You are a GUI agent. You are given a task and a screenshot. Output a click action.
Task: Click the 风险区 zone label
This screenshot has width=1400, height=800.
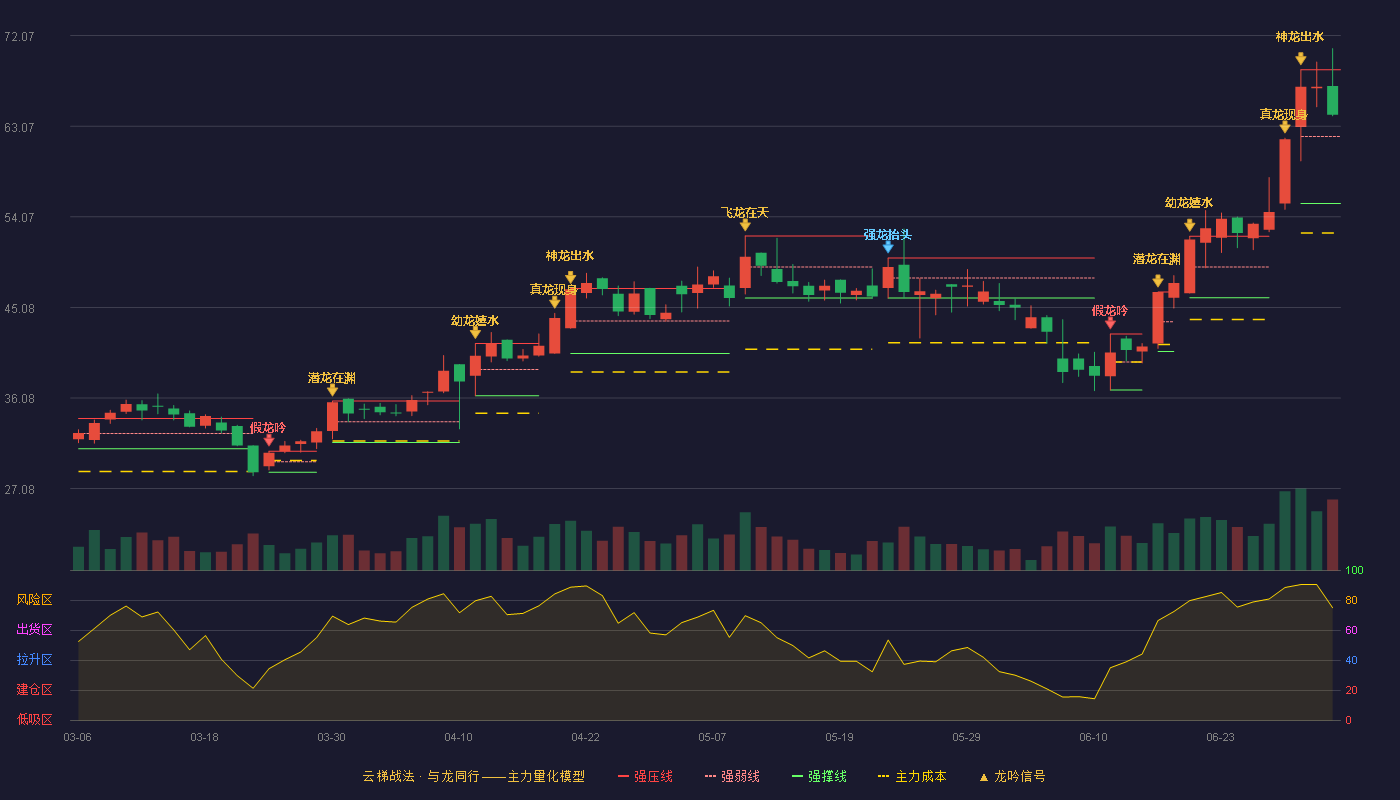coord(35,600)
